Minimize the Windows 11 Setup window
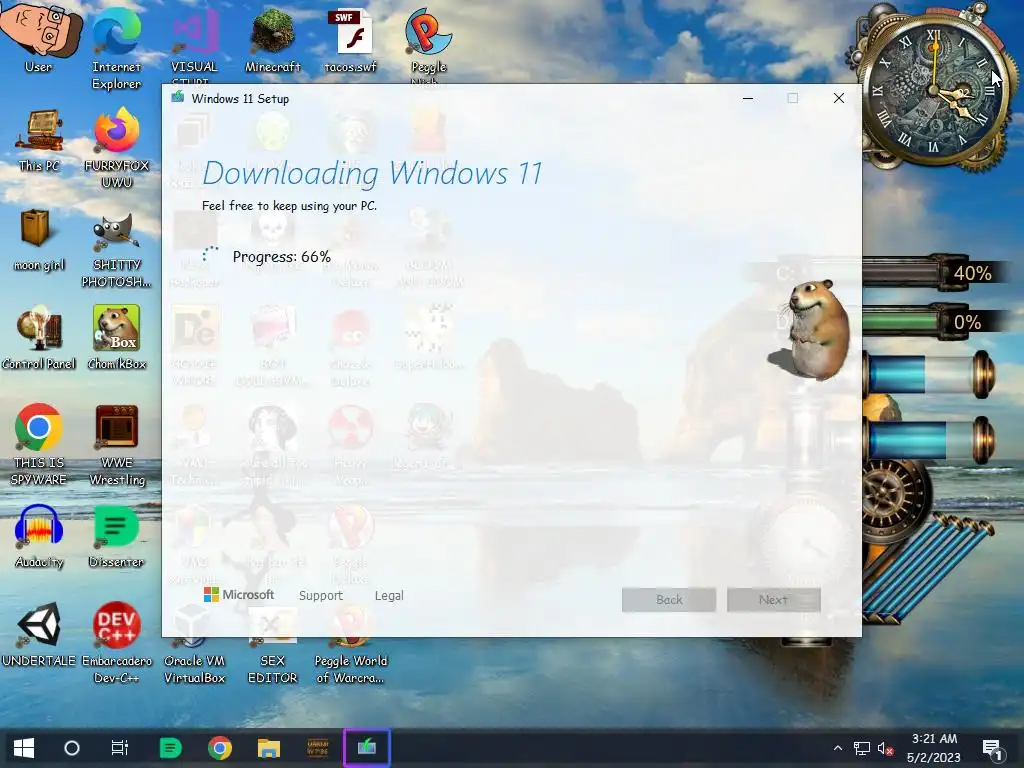 pyautogui.click(x=748, y=99)
